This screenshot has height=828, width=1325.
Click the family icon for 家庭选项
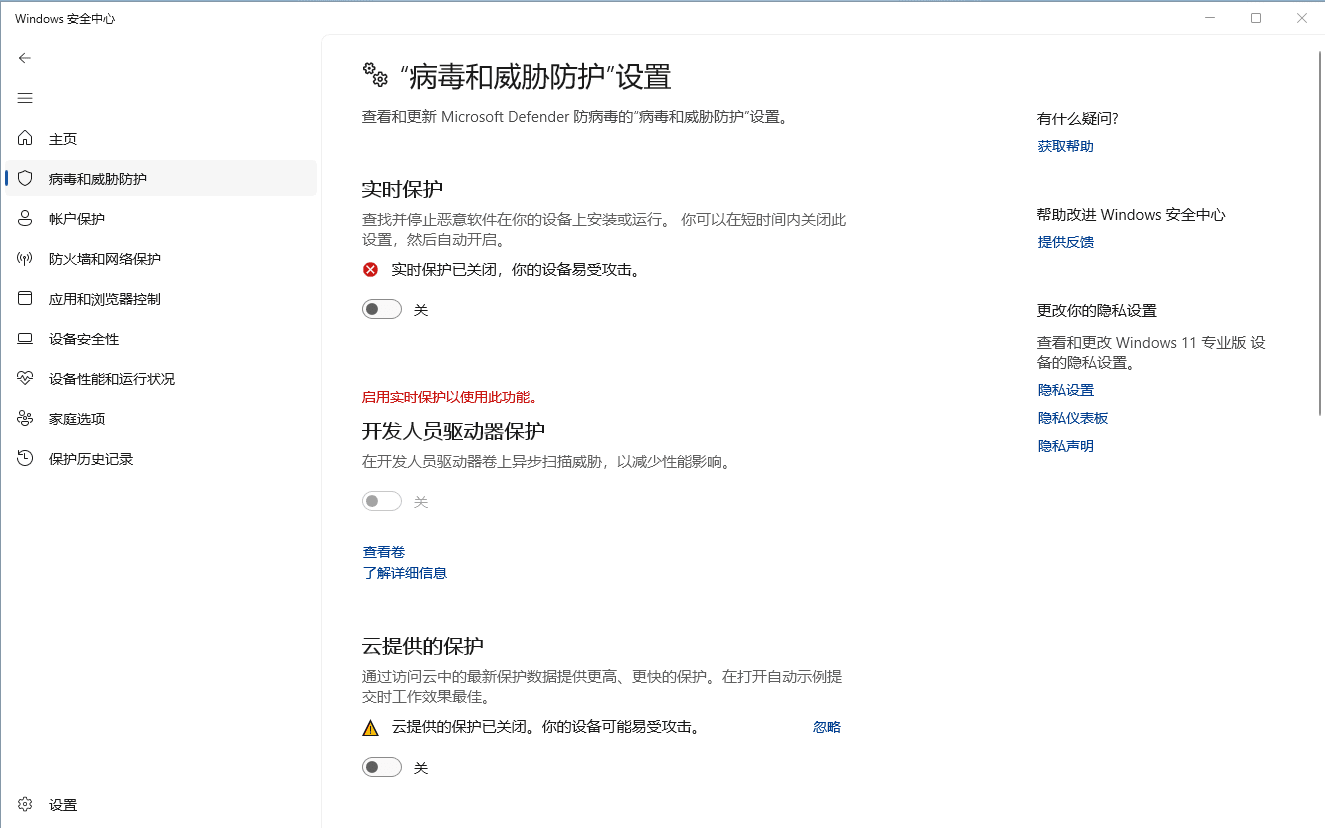point(25,419)
